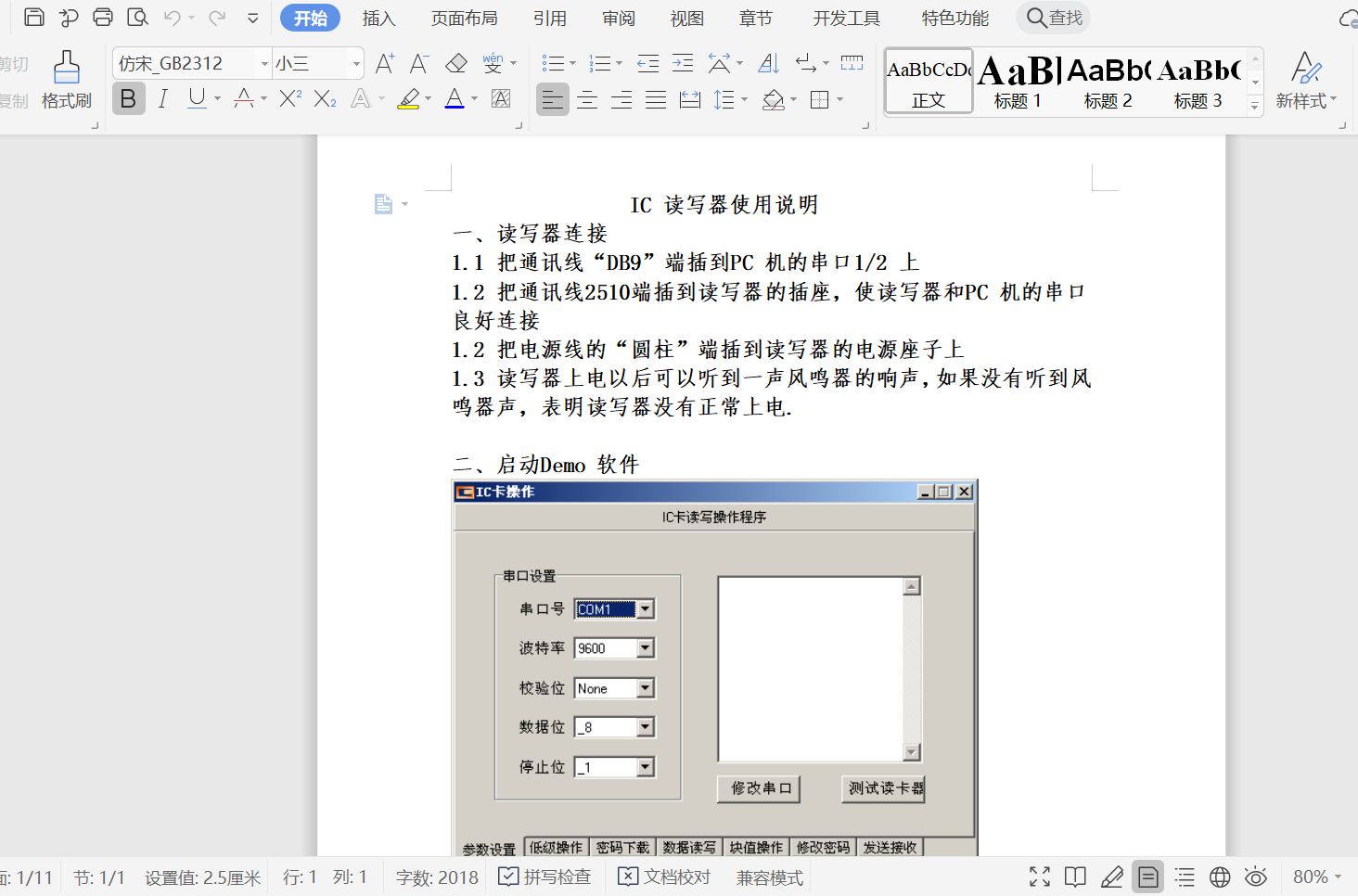Open the 页面布局 (Page Layout) tab

[x=464, y=19]
